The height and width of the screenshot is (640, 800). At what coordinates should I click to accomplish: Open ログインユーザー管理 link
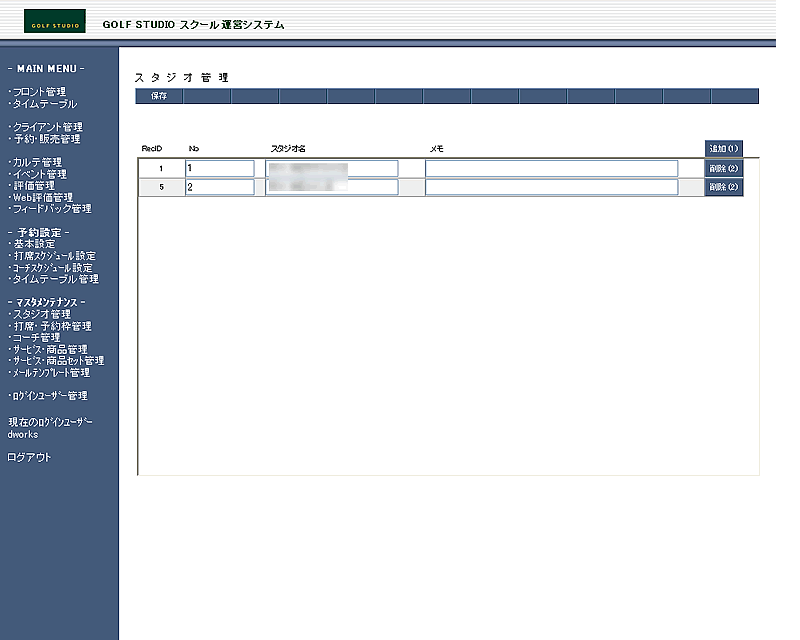(x=50, y=396)
